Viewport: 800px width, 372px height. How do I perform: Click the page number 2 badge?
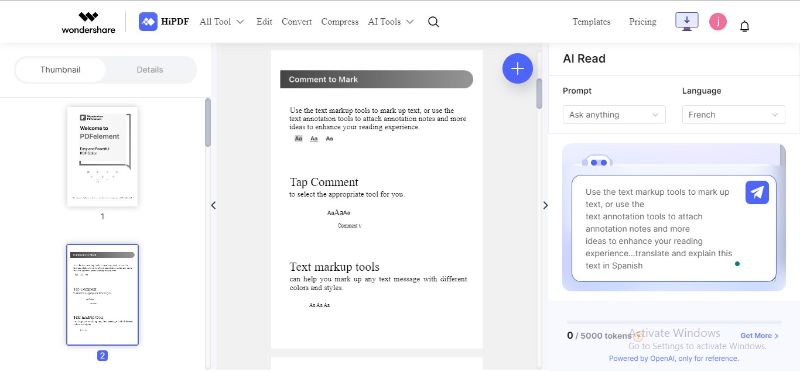(x=102, y=356)
